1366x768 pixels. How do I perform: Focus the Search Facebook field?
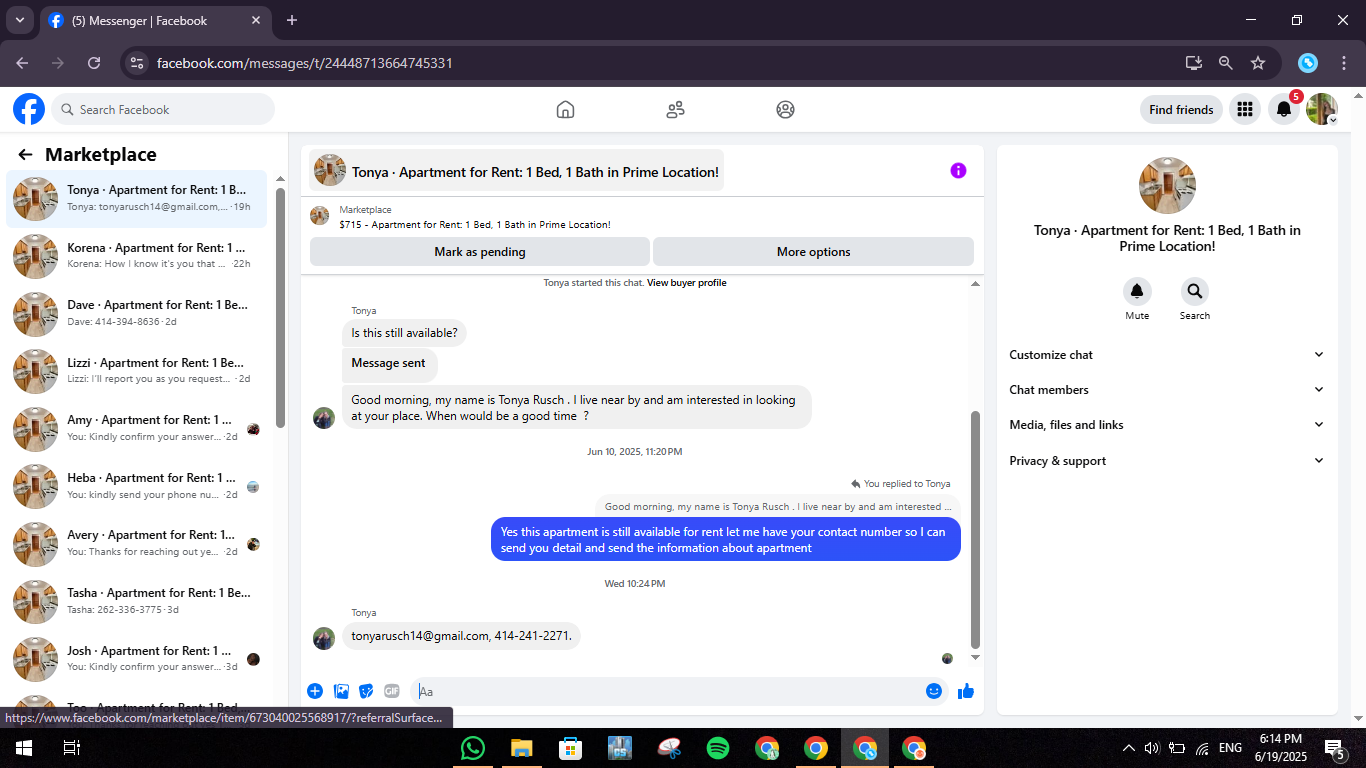coord(163,110)
